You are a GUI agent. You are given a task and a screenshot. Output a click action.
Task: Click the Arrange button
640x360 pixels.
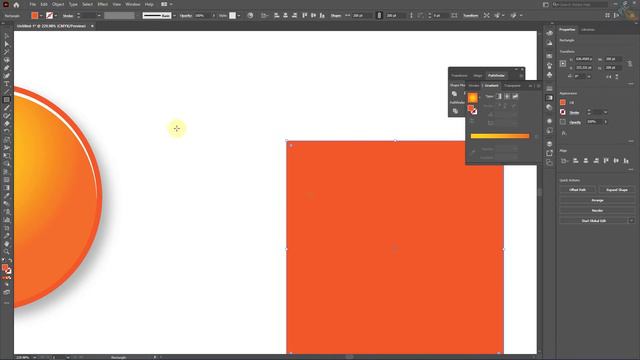point(597,200)
